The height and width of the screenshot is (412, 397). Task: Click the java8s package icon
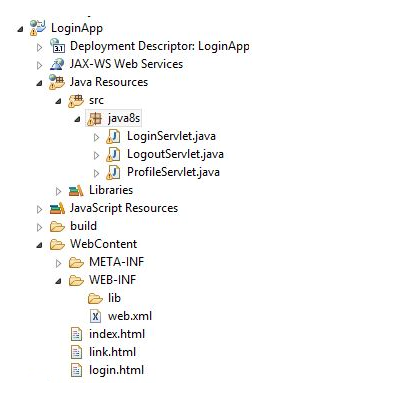coord(95,118)
